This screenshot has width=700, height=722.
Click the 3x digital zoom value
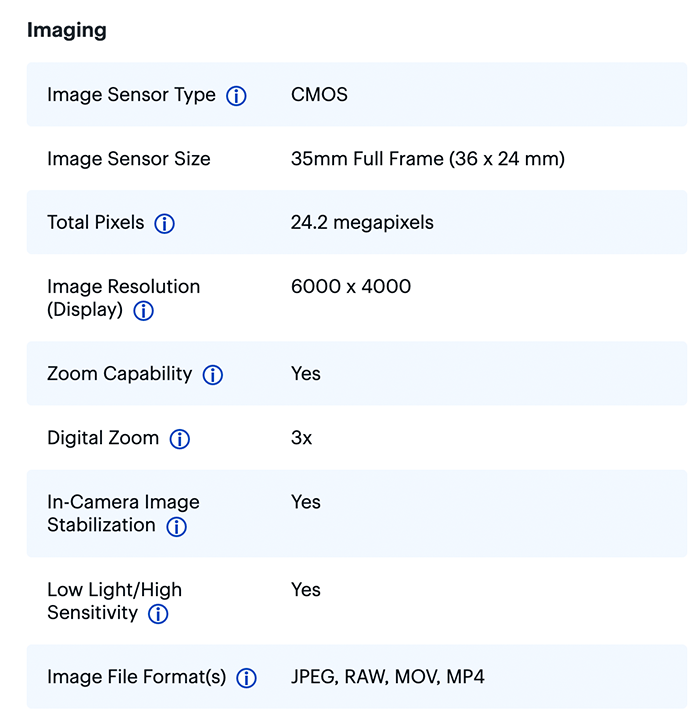301,438
